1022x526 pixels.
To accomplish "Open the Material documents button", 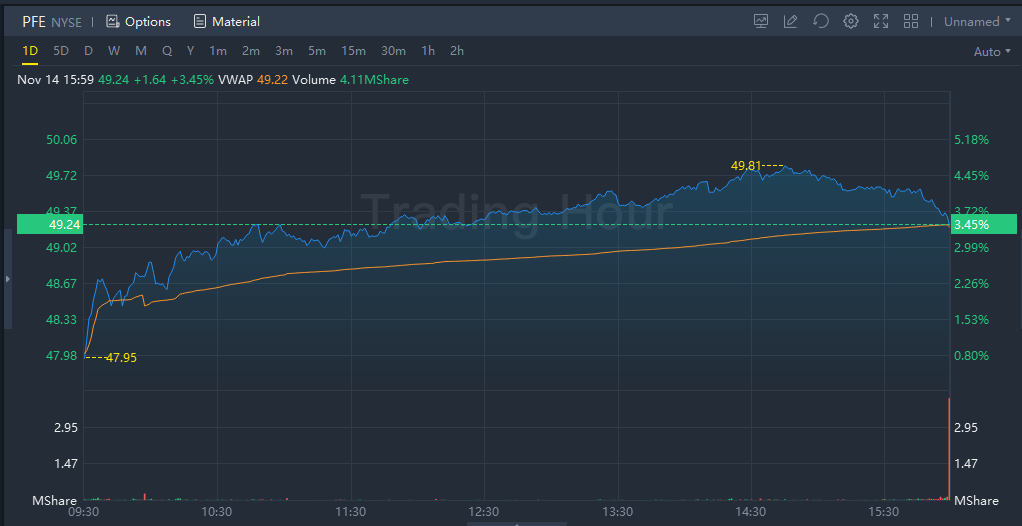I will coord(226,21).
